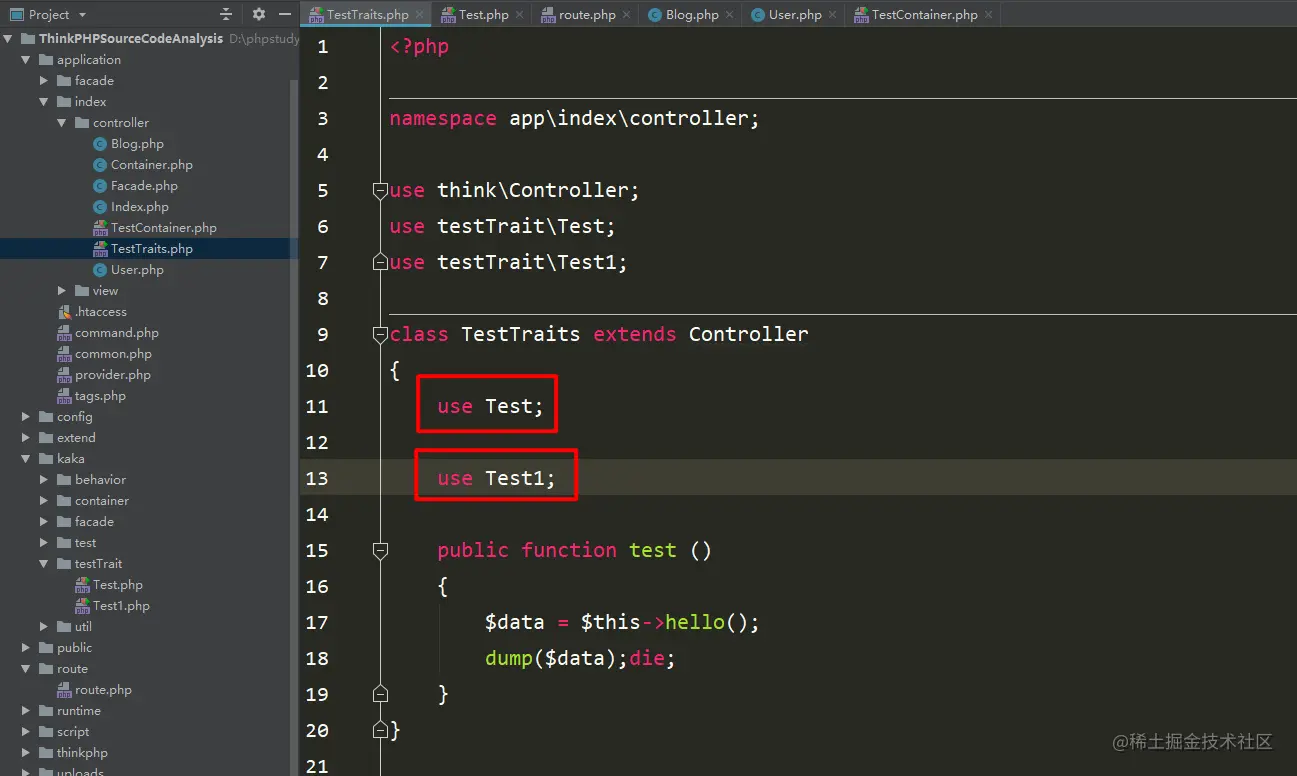Expand the public folder

[26, 648]
